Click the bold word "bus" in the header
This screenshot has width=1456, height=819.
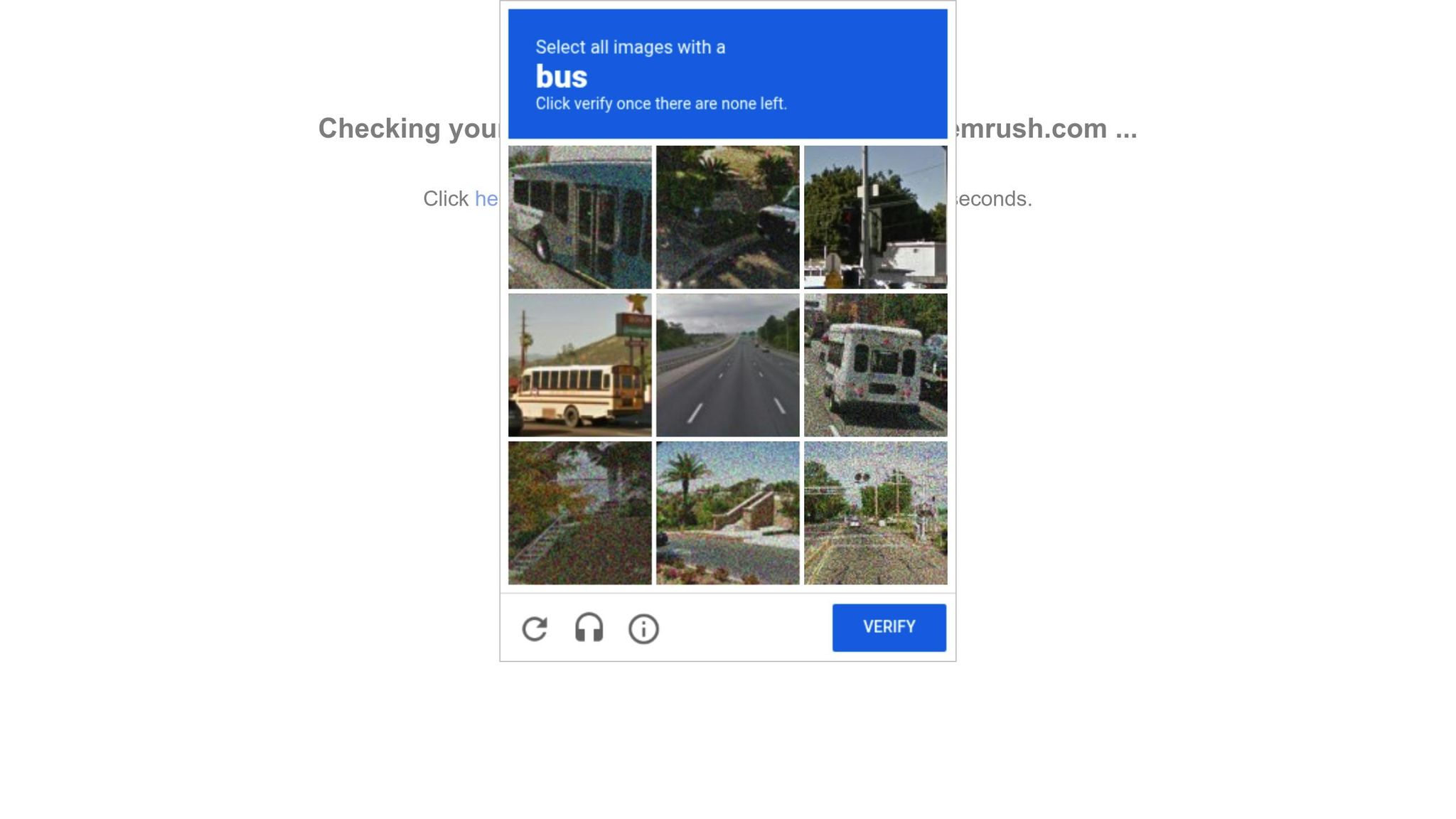tap(562, 76)
